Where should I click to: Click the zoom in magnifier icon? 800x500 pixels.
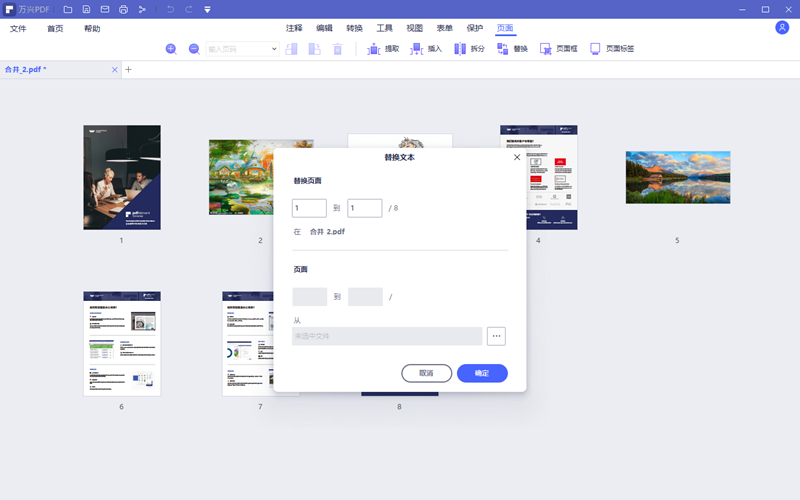pyautogui.click(x=171, y=48)
